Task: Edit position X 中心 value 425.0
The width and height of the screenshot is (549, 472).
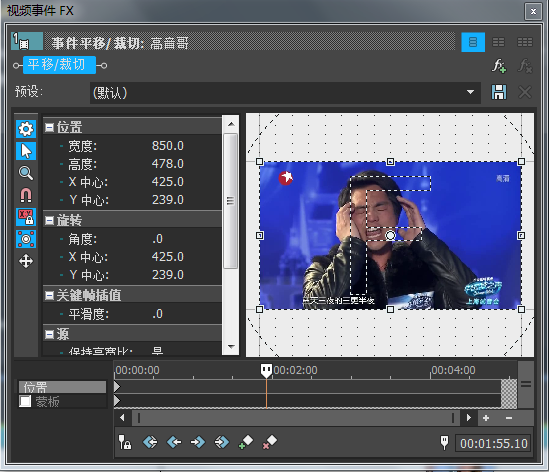Action: [x=168, y=182]
